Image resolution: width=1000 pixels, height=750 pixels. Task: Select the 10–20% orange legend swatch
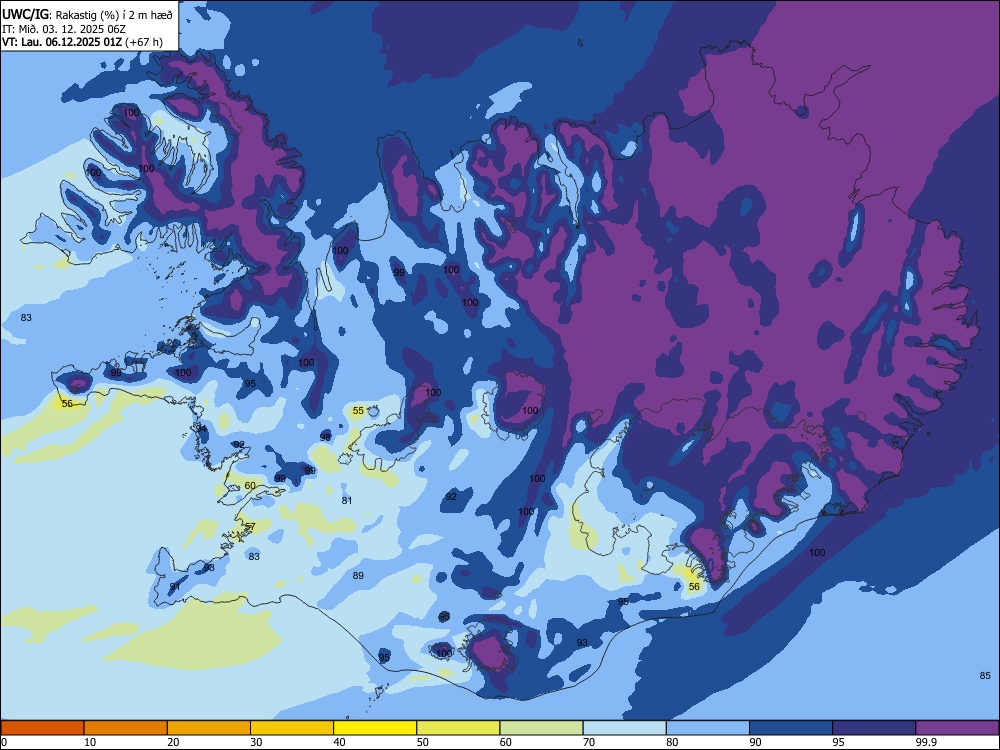[126, 728]
